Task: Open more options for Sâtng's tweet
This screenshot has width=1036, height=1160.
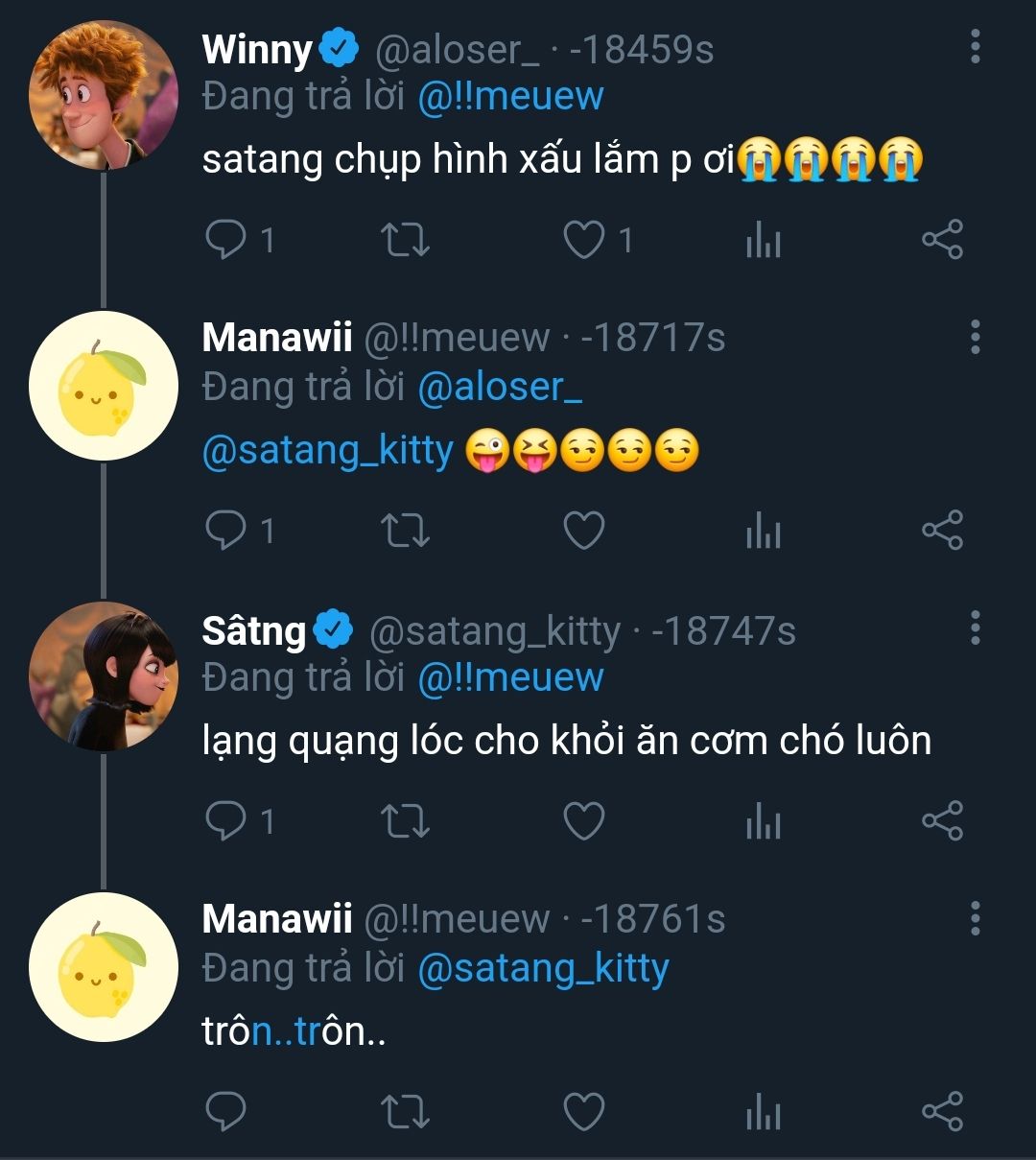Action: tap(975, 627)
